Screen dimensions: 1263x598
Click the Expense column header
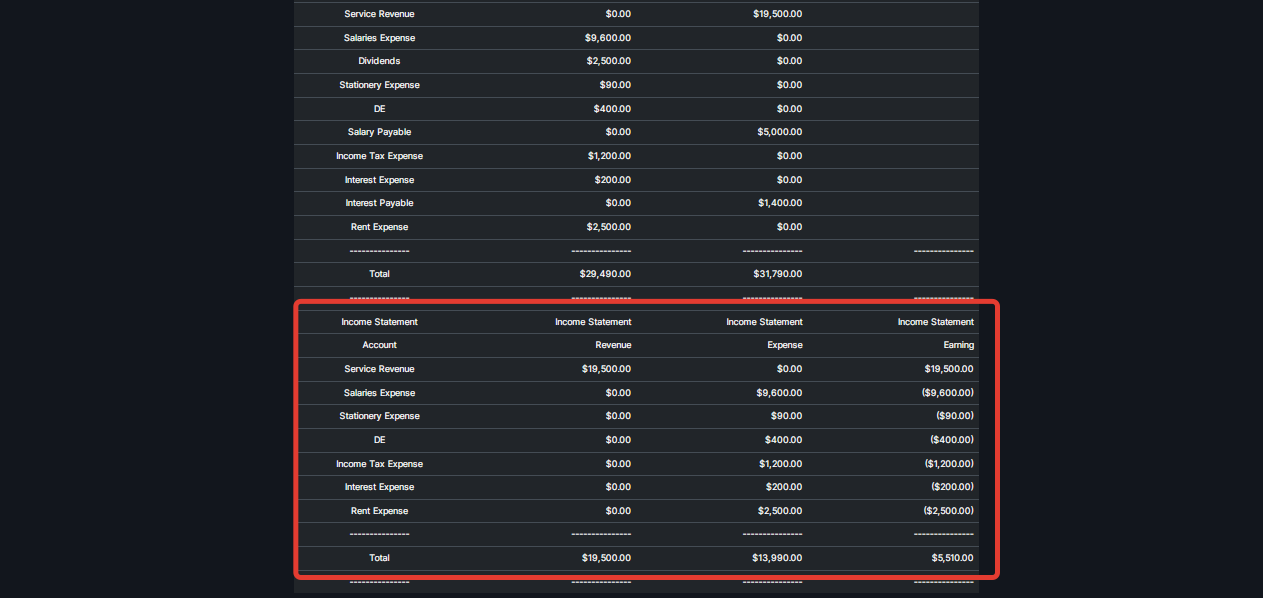(784, 345)
